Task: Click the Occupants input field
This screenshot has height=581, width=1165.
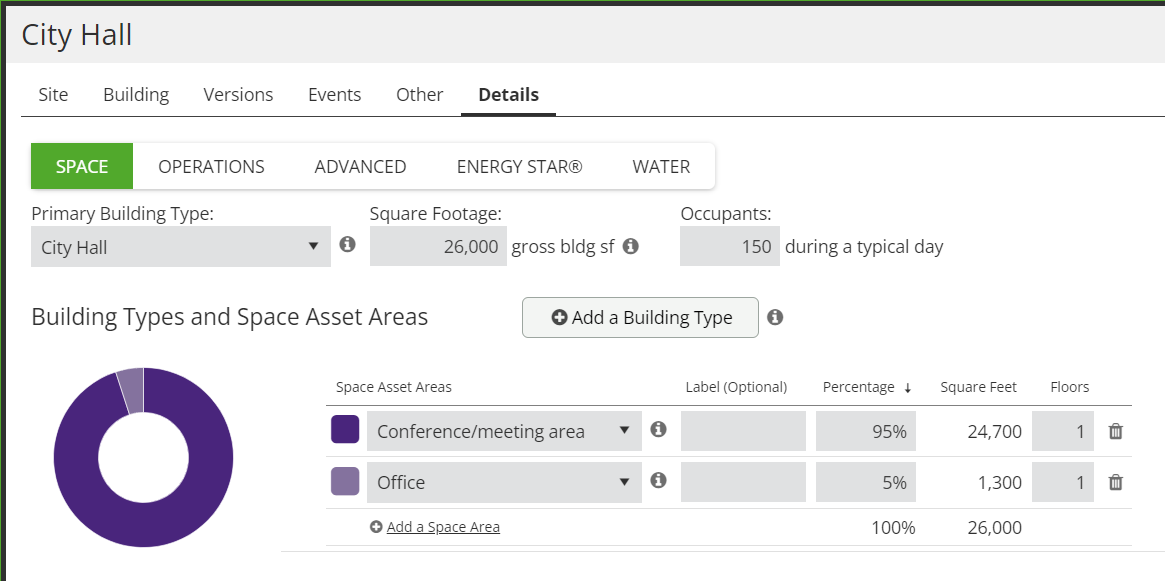Action: pyautogui.click(x=729, y=246)
